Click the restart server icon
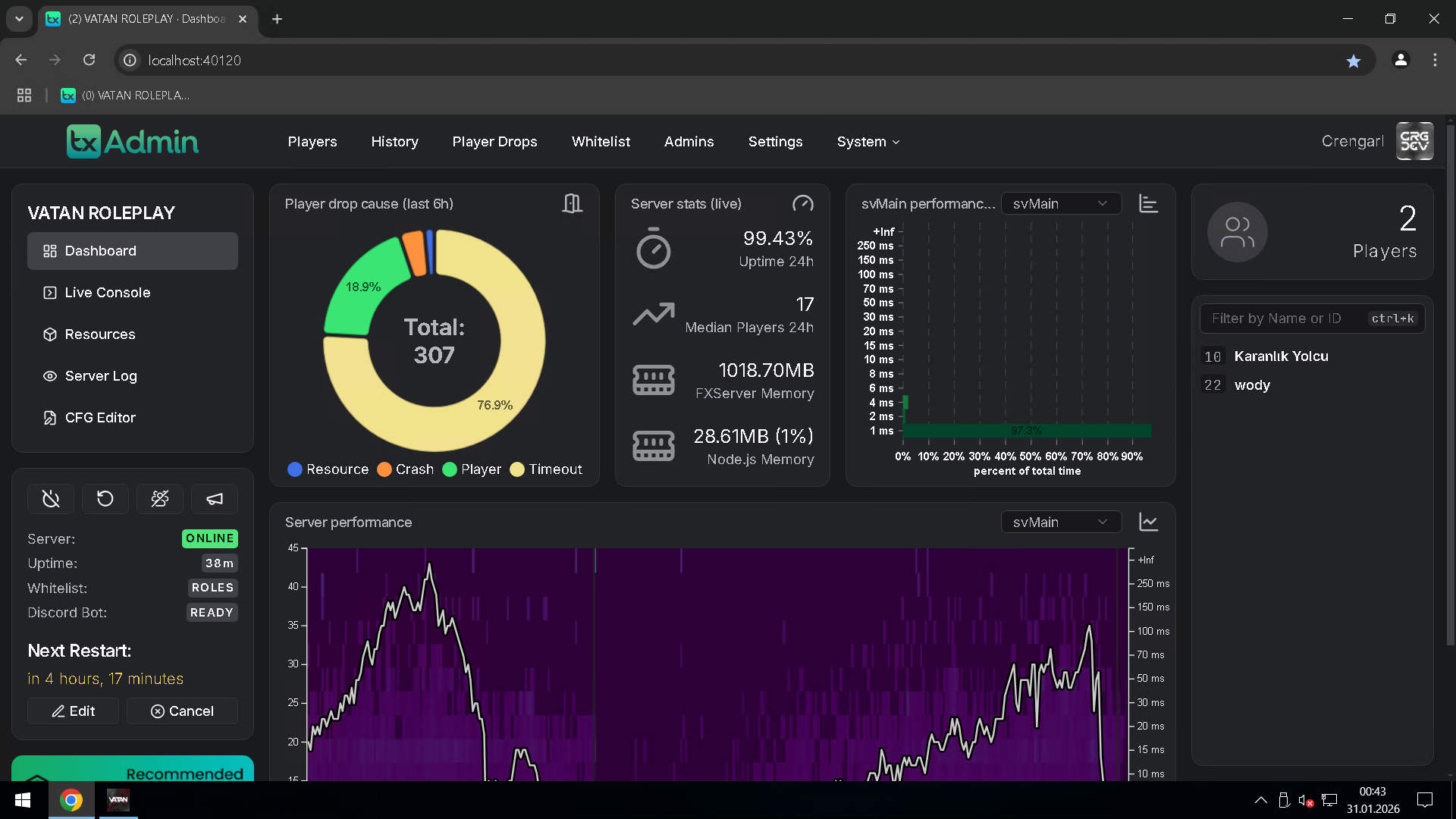The width and height of the screenshot is (1456, 819). click(x=105, y=499)
